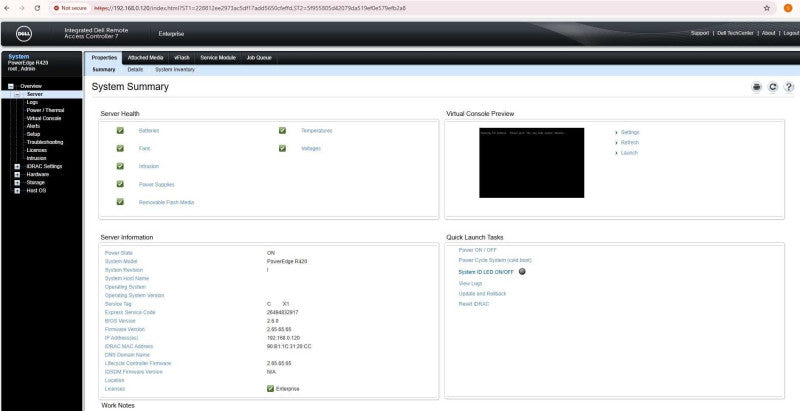The width and height of the screenshot is (800, 411).
Task: Open Batteries health link
Action: (x=149, y=131)
